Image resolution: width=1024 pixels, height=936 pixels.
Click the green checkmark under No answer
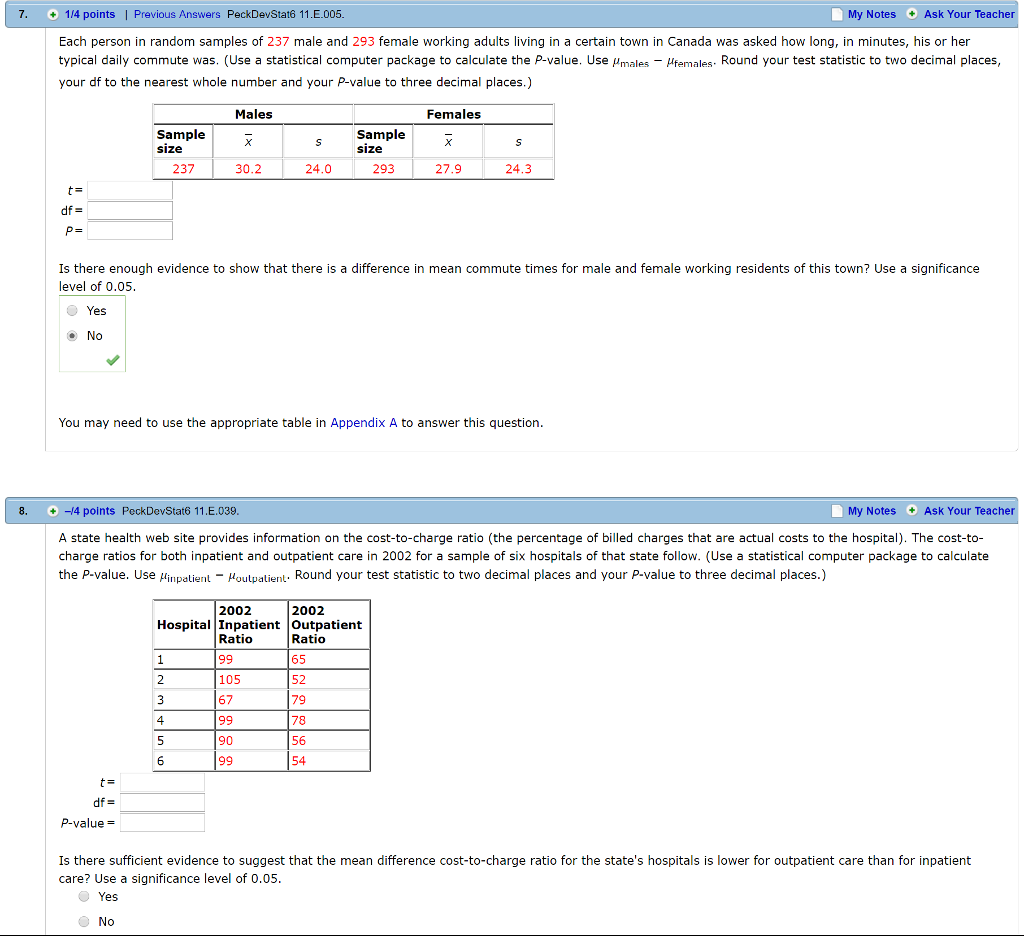113,360
